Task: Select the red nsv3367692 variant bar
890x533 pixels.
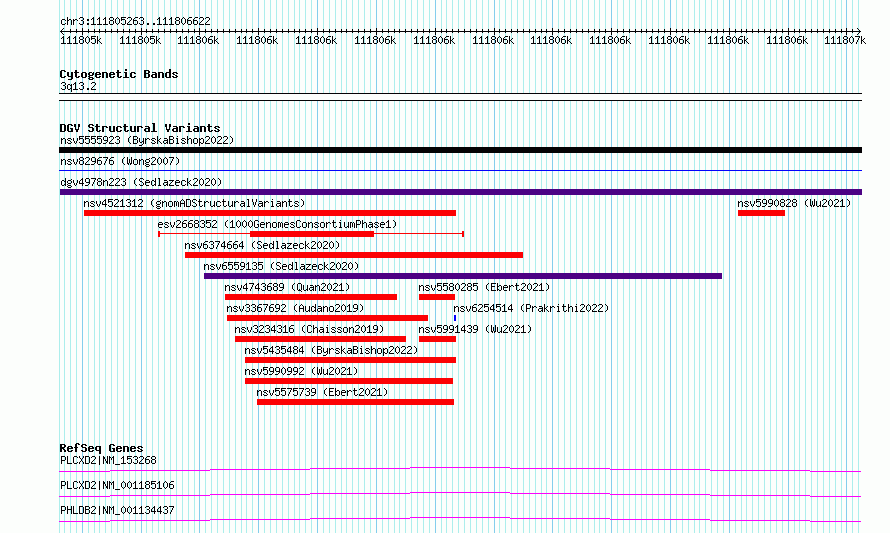Action: 327,318
